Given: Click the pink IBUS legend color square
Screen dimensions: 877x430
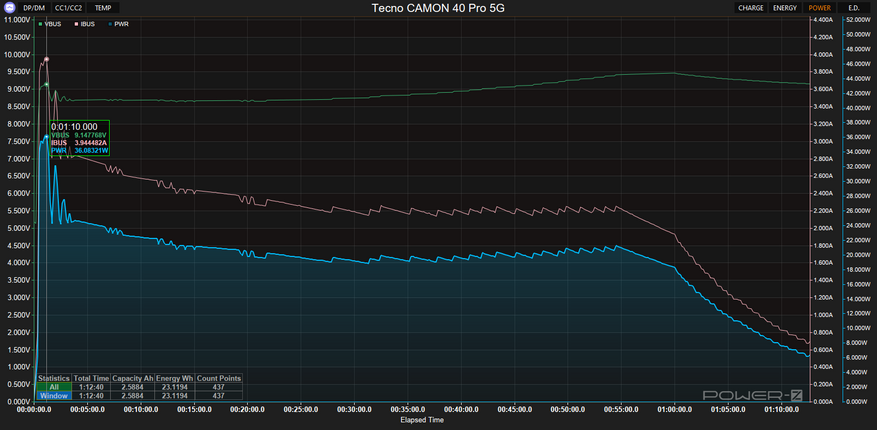Looking at the screenshot, I should click(x=77, y=24).
